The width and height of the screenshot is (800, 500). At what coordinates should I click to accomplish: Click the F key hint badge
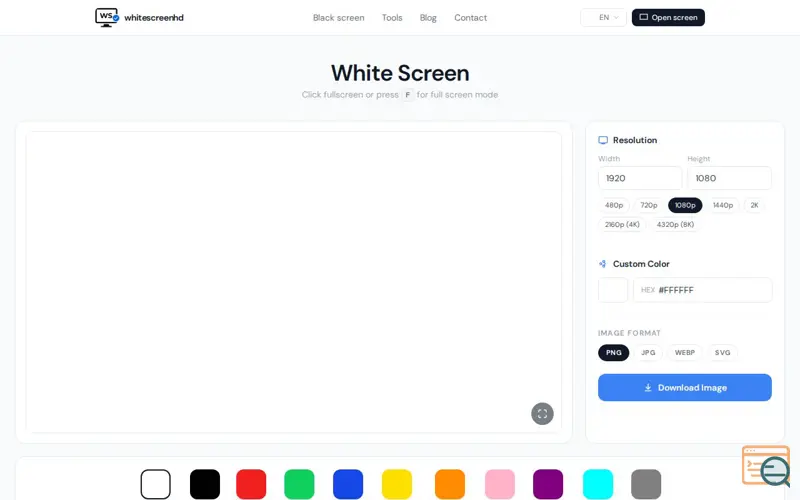(x=408, y=95)
